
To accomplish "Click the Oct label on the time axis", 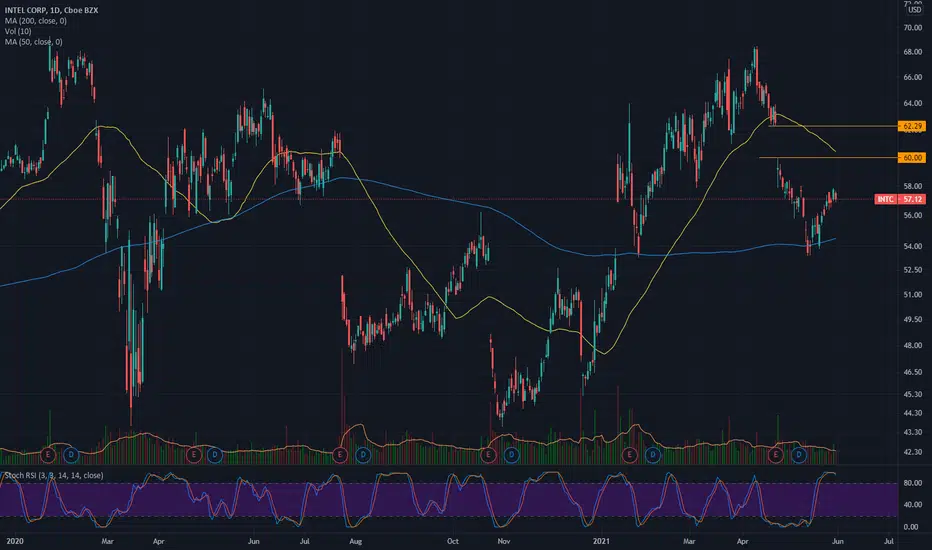I will 452,541.
